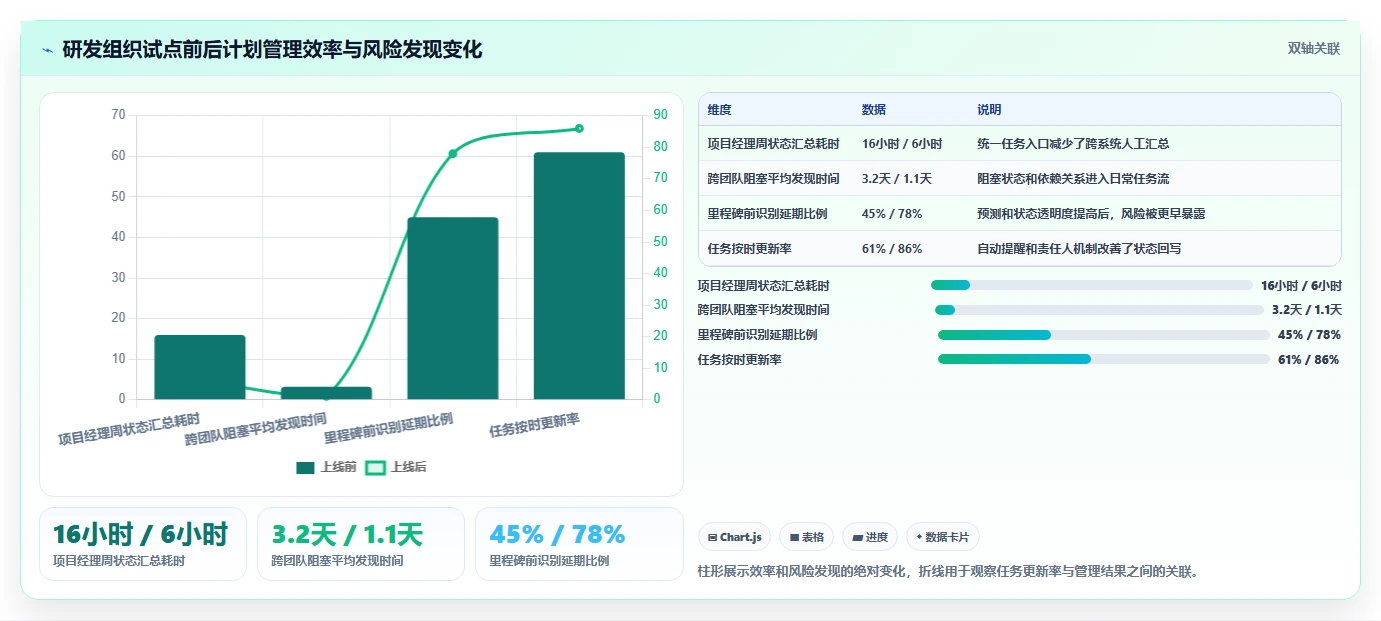
Task: Click the 里程碑前识别延期比例 bar in chart
Action: tap(452, 308)
